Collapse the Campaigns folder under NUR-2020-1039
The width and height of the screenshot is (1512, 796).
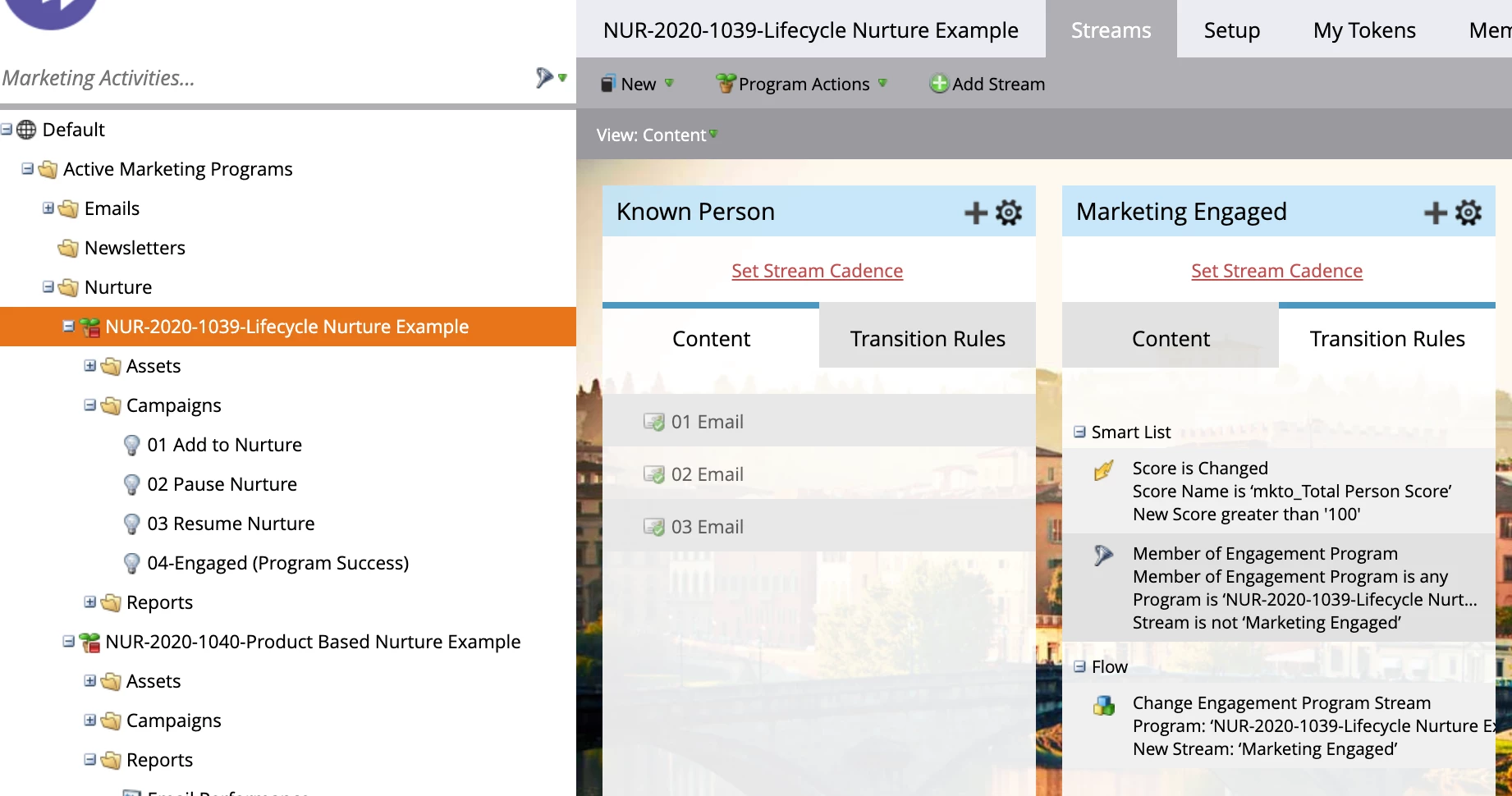(x=90, y=405)
